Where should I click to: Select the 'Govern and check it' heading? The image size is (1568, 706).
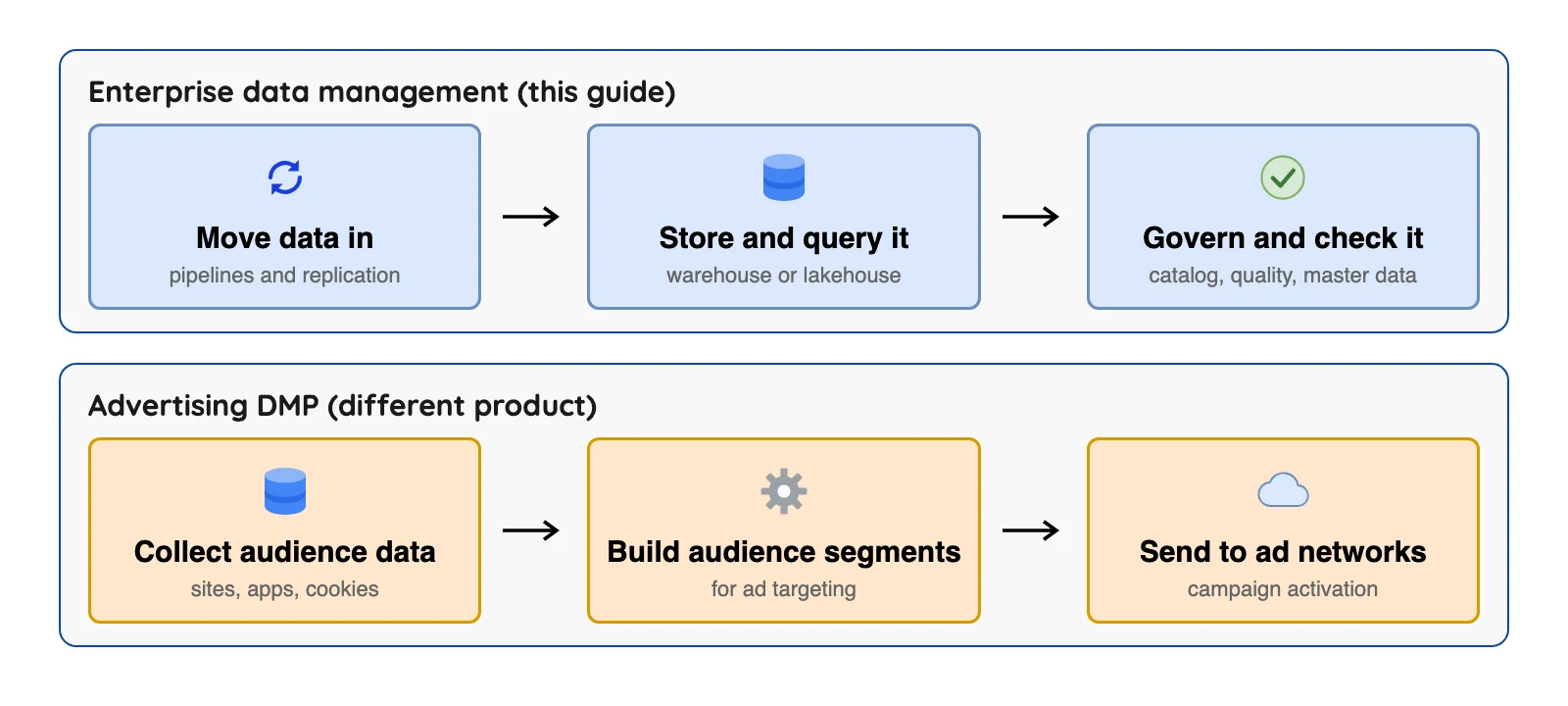tap(1283, 238)
